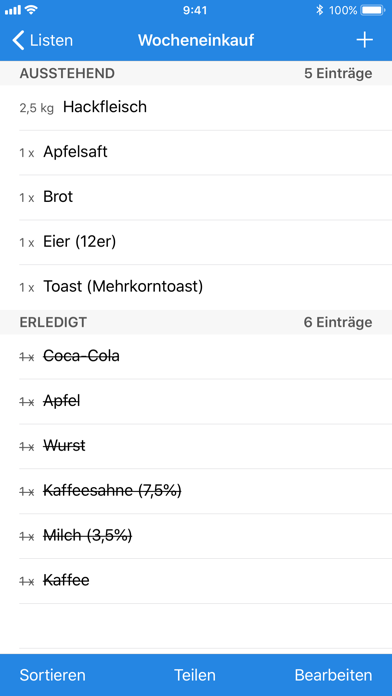Tap the plus icon to add entry
Image resolution: width=392 pixels, height=696 pixels.
tap(364, 40)
